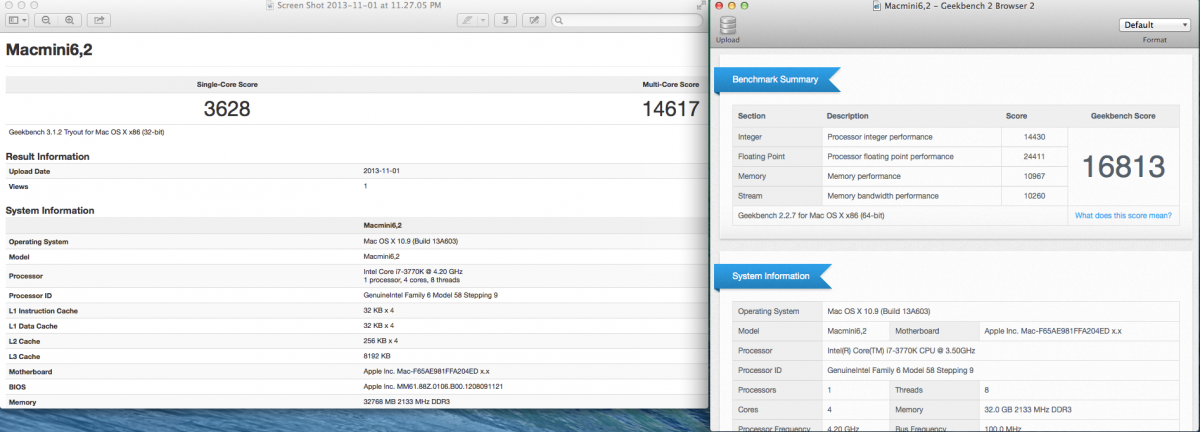Click the L3 Cache value 8192 KB
This screenshot has width=1200, height=432.
coord(380,355)
